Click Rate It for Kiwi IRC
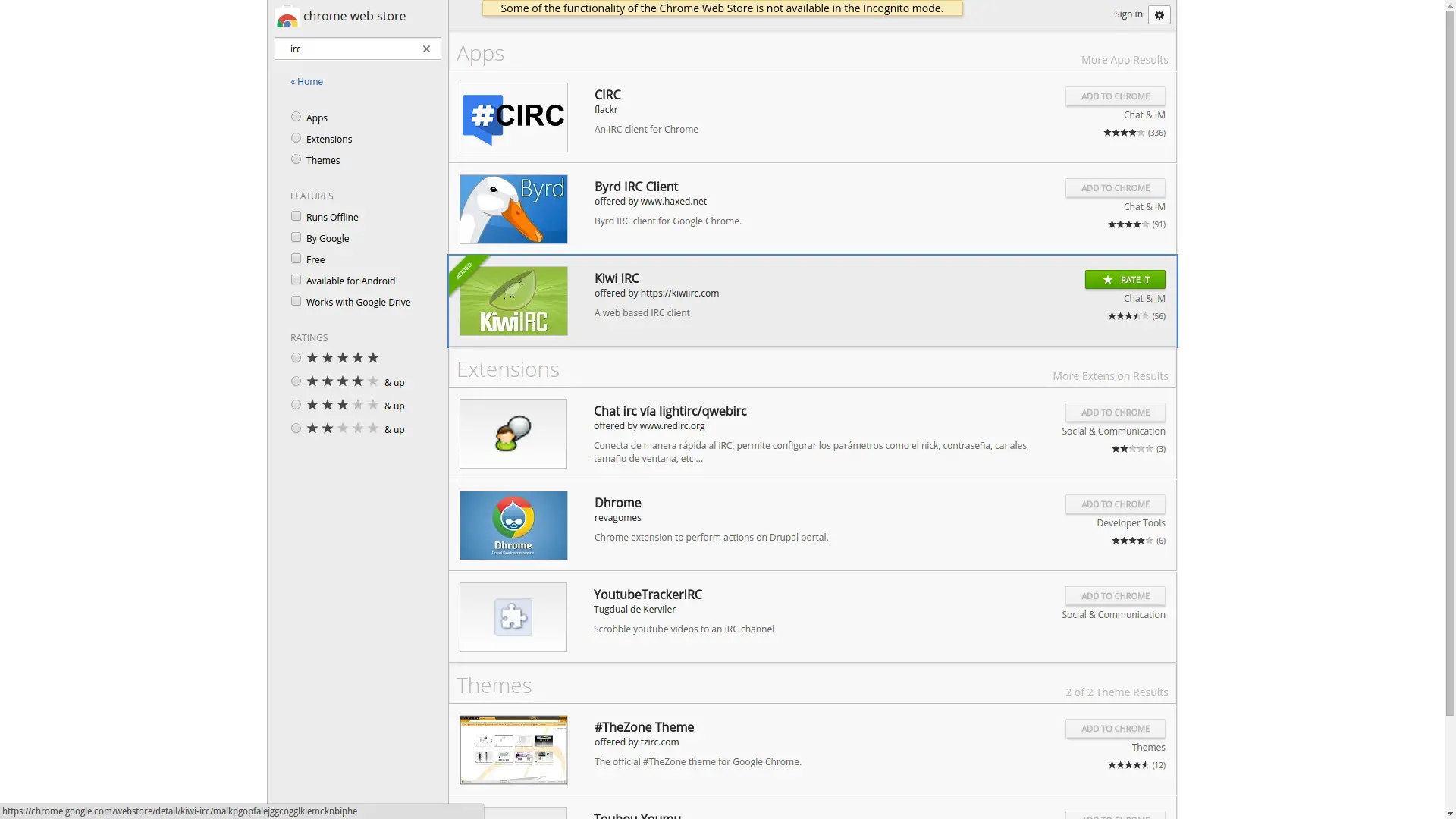 coord(1125,280)
